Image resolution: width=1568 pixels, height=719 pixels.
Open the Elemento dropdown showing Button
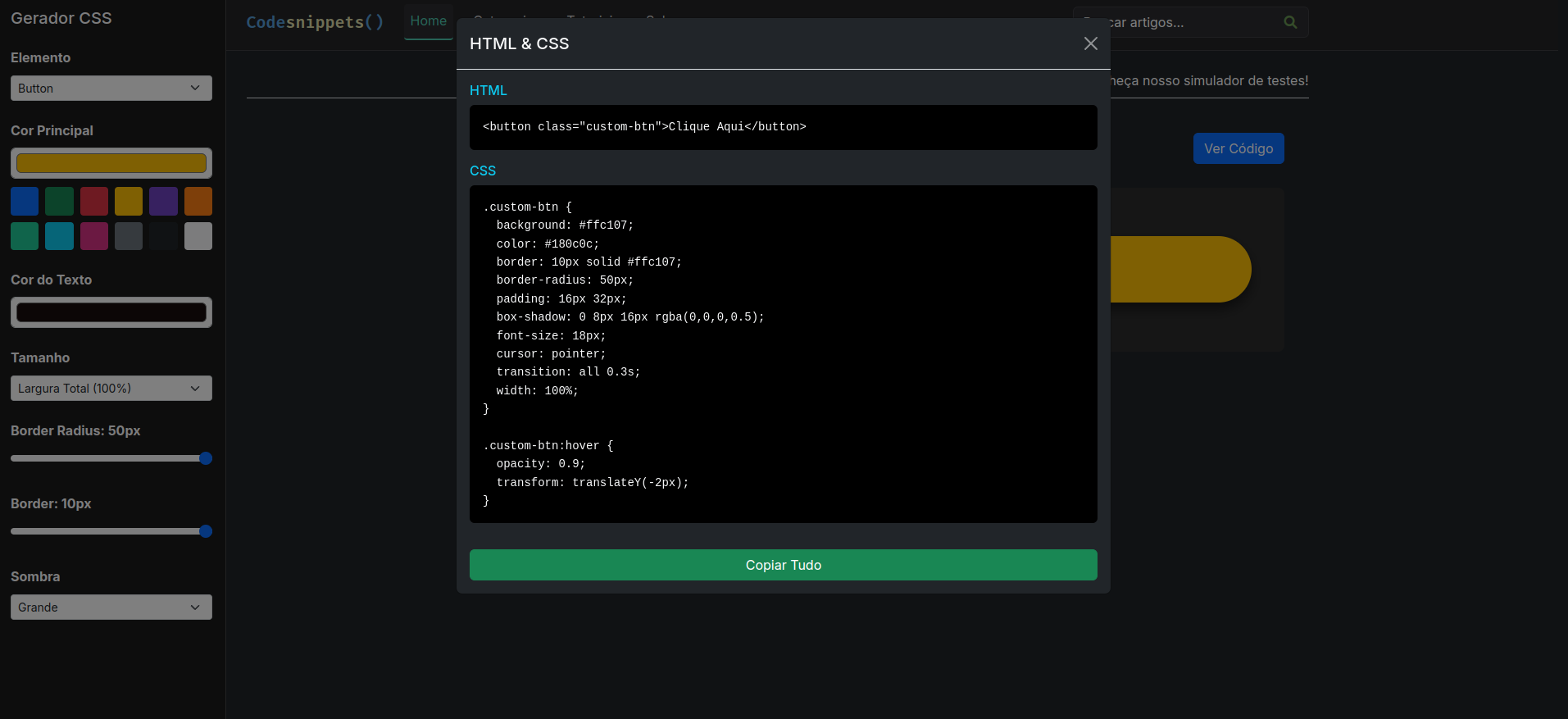tap(111, 89)
